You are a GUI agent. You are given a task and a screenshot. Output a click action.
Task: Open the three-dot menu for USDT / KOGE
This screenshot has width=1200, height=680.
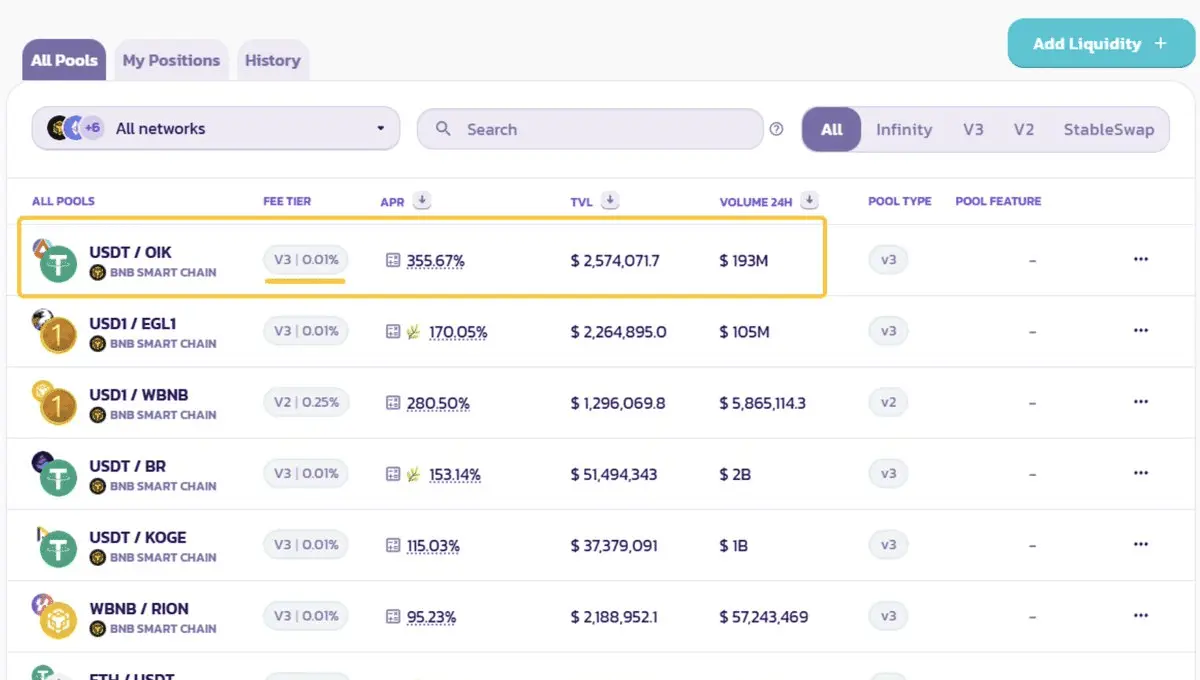pyautogui.click(x=1141, y=545)
